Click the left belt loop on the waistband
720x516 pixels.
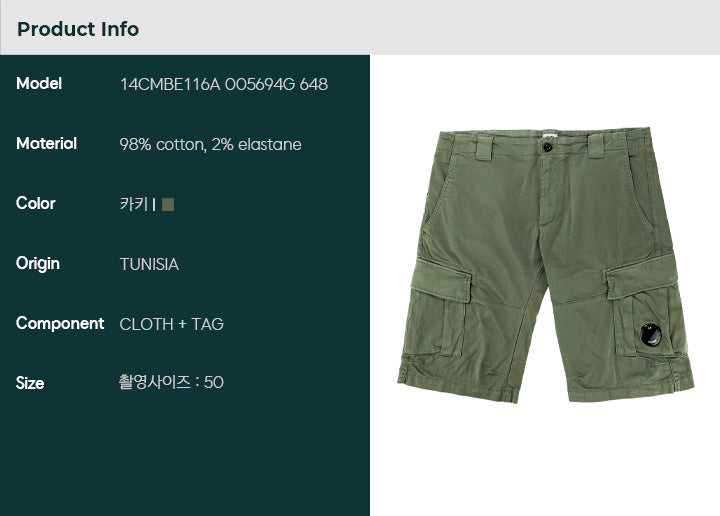pyautogui.click(x=484, y=148)
